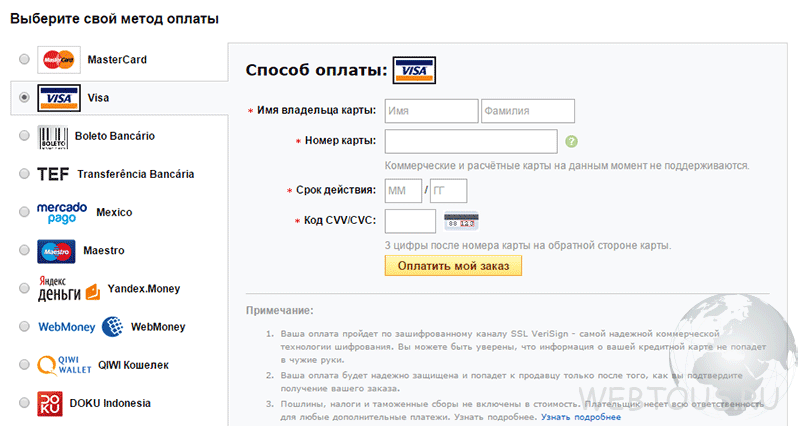Focus the Имя first name field
The height and width of the screenshot is (426, 800).
tap(431, 111)
